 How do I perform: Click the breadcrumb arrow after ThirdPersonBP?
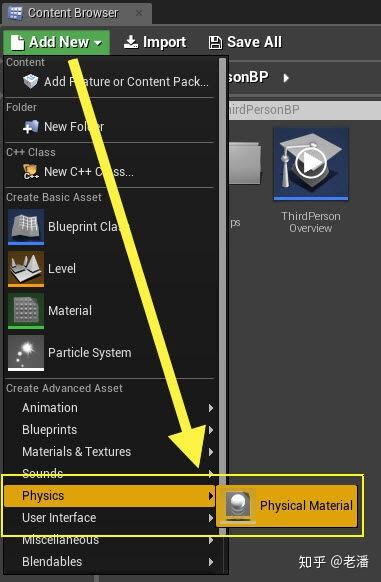[x=286, y=78]
